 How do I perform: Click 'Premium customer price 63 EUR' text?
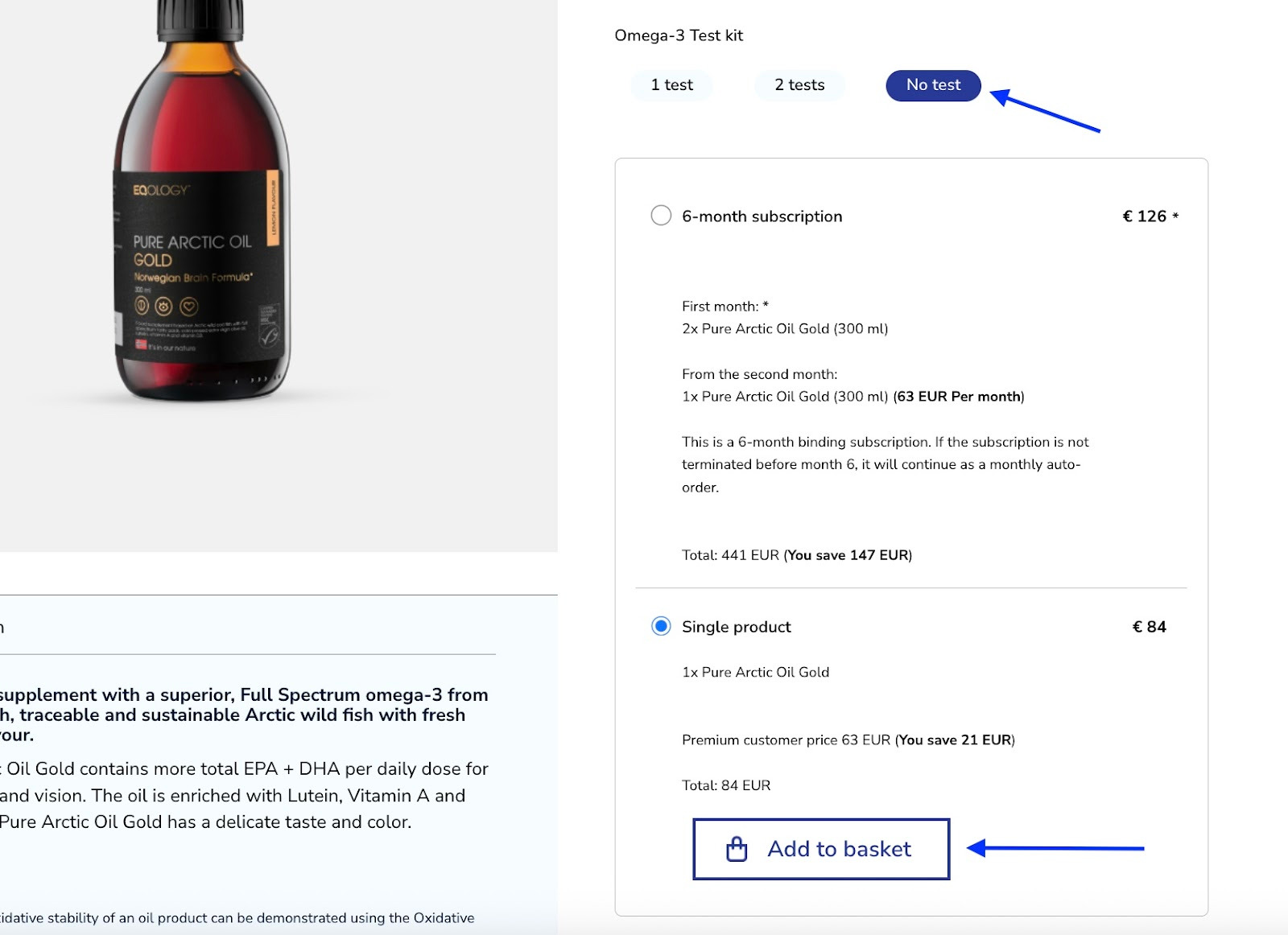pos(786,740)
